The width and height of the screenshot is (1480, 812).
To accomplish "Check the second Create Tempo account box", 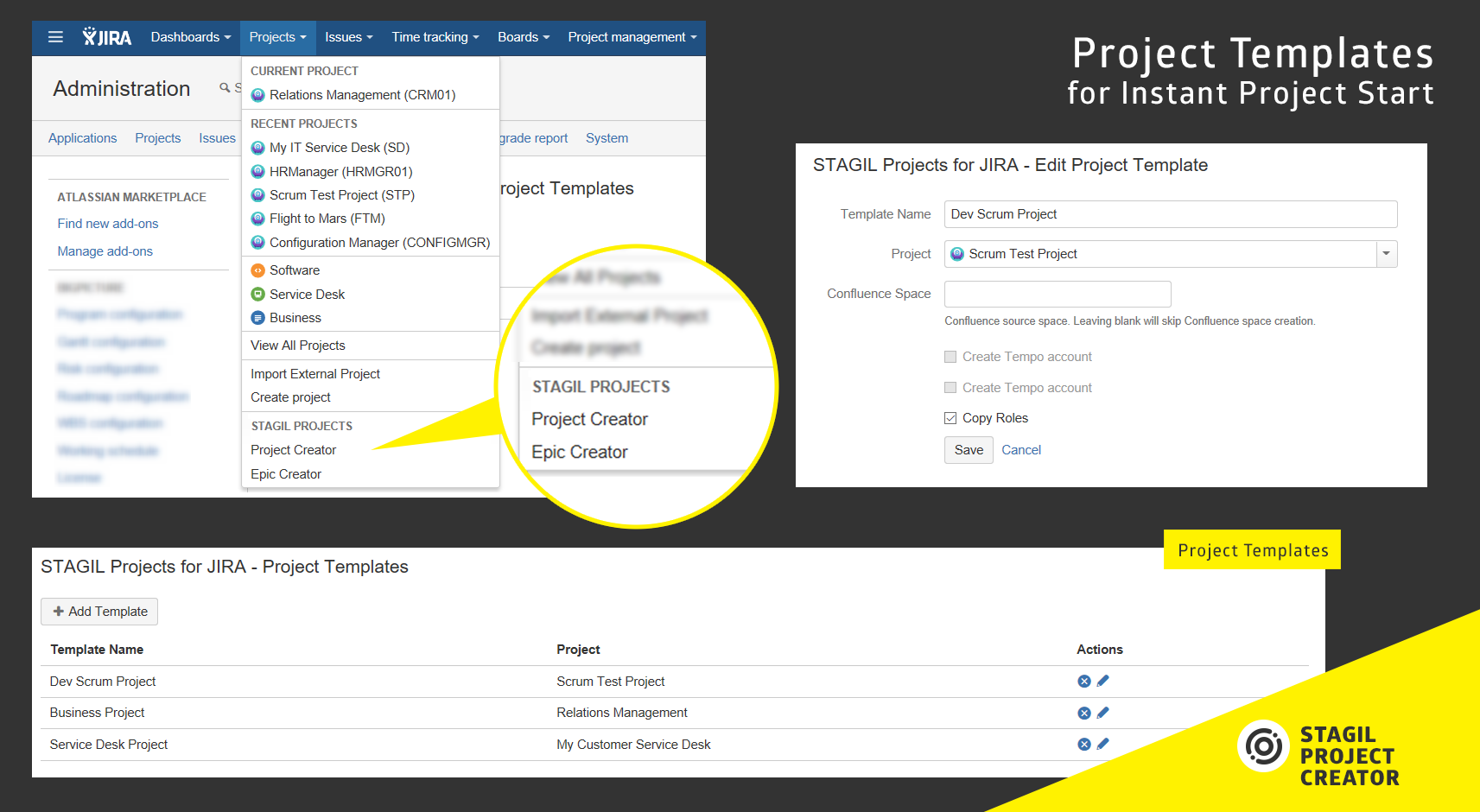I will coord(950,388).
